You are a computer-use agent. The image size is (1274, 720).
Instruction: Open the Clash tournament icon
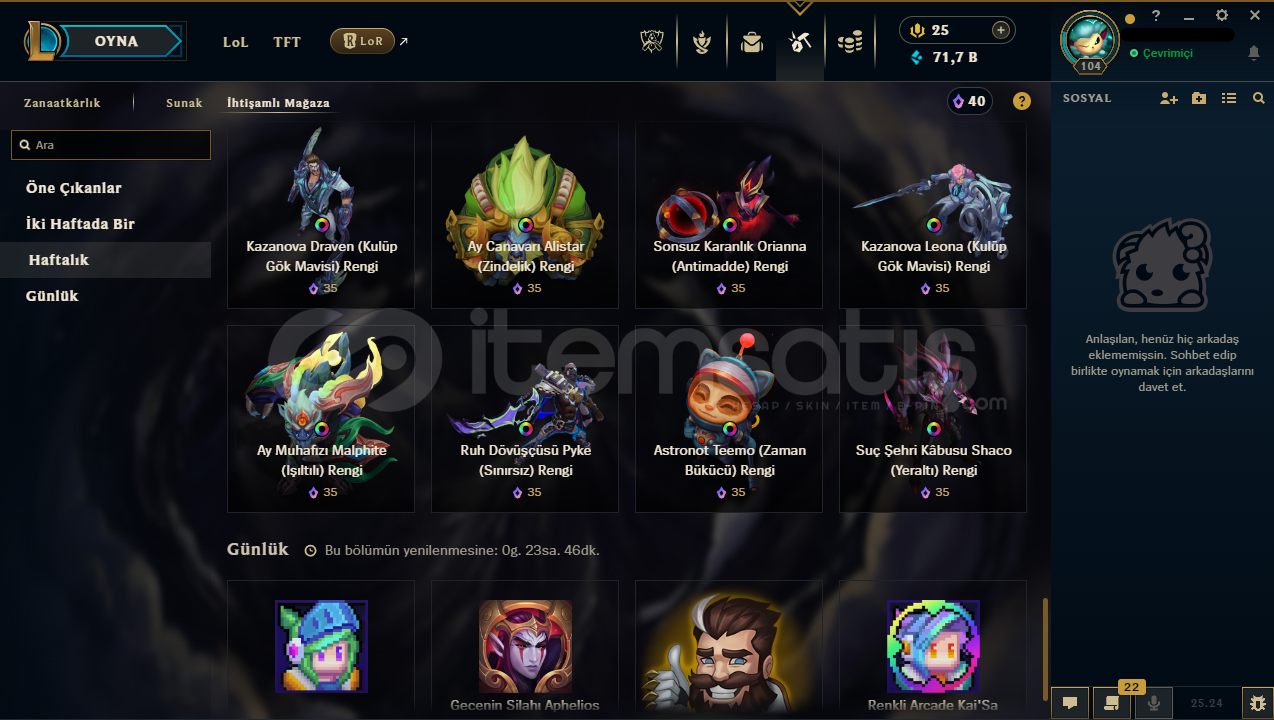coord(653,42)
